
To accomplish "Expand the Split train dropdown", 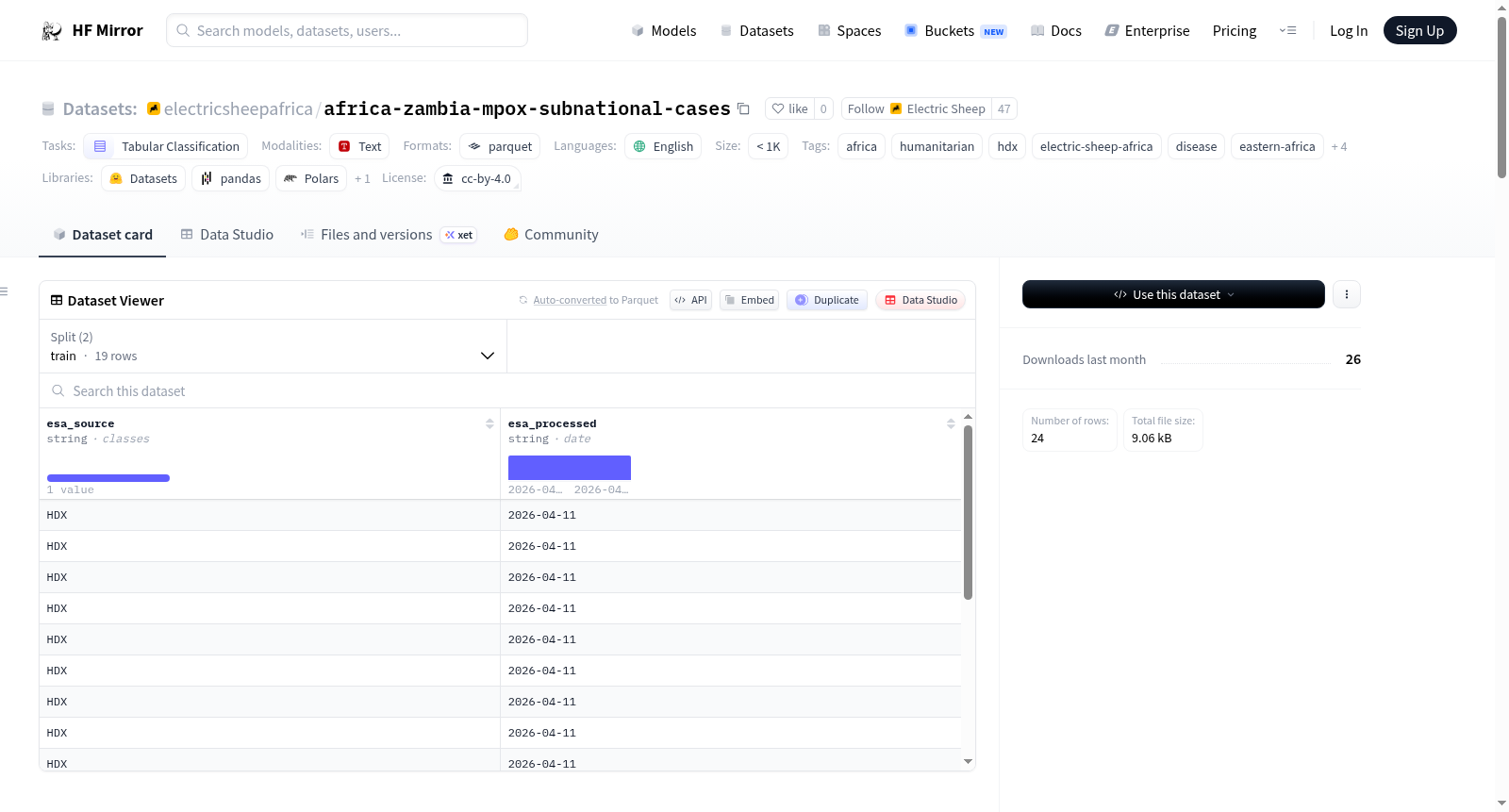I will (273, 346).
